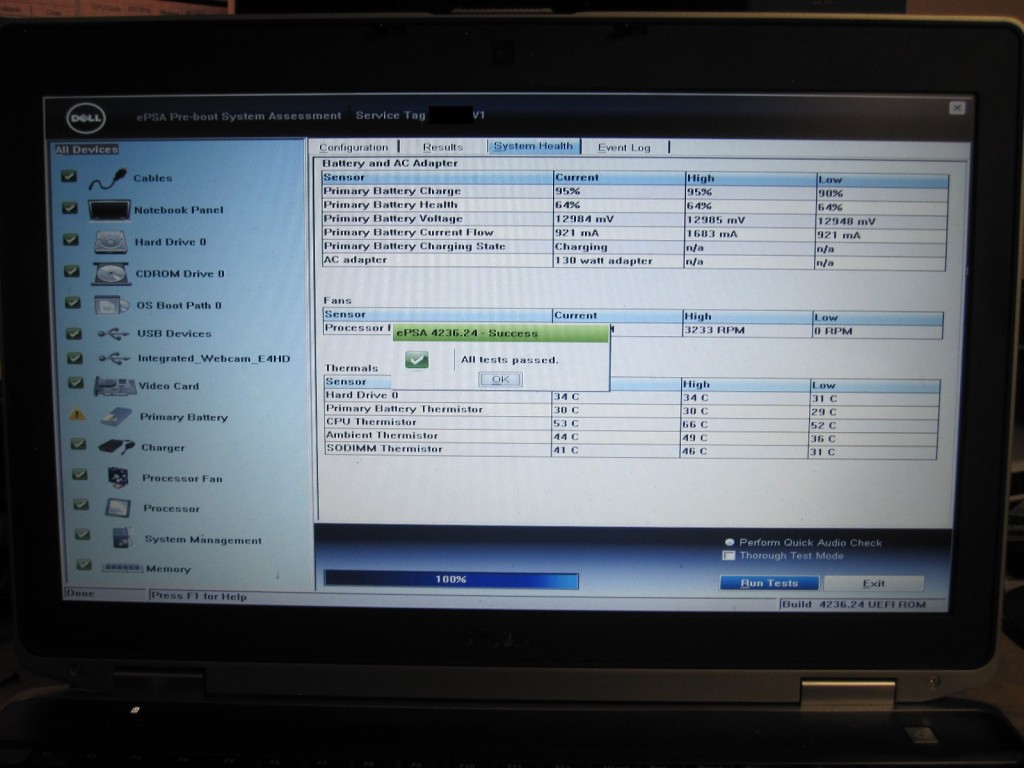Uncheck the Memory checkbox
This screenshot has height=768, width=1024.
click(x=84, y=564)
